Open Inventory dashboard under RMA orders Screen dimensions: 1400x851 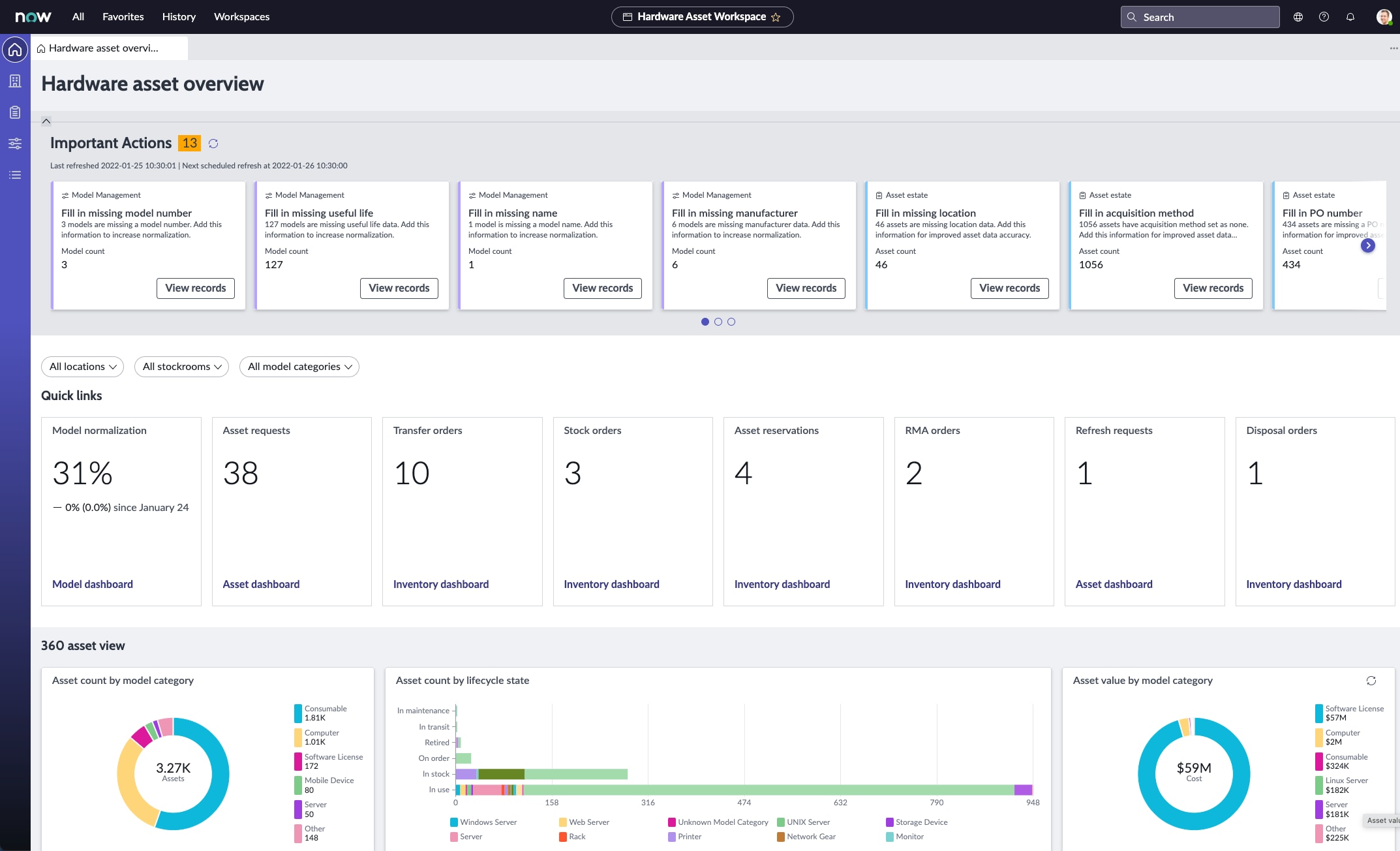[952, 584]
